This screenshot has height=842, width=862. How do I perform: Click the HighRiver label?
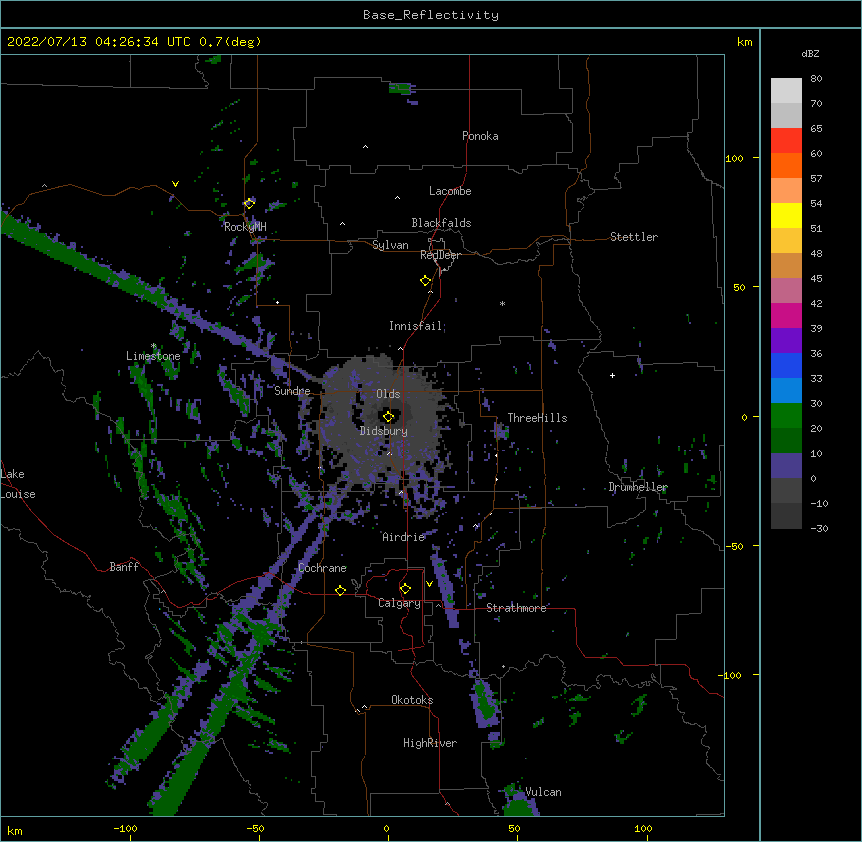coord(430,743)
